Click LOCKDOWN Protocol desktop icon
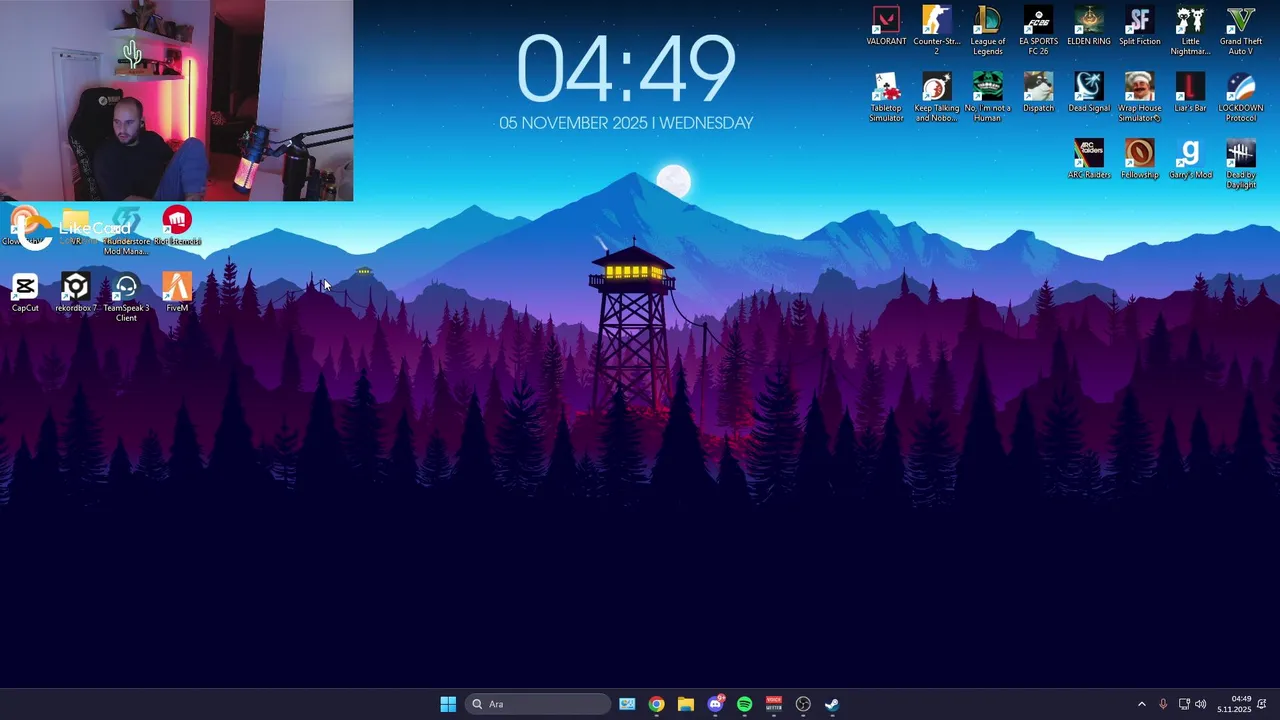The height and width of the screenshot is (720, 1280). (1241, 98)
